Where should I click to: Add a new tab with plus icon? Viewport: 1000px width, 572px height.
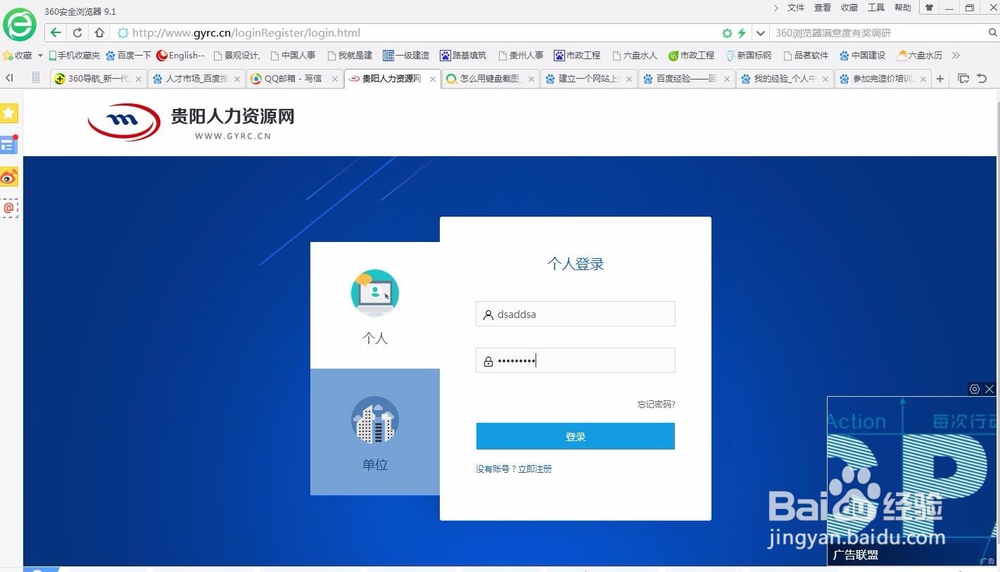click(940, 78)
